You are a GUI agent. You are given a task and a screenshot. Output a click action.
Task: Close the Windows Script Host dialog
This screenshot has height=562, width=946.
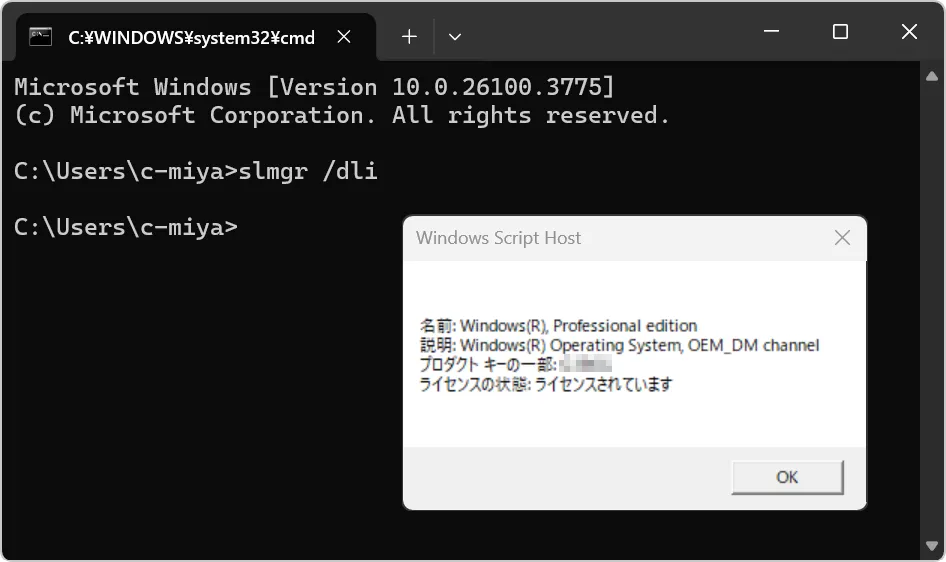point(842,238)
